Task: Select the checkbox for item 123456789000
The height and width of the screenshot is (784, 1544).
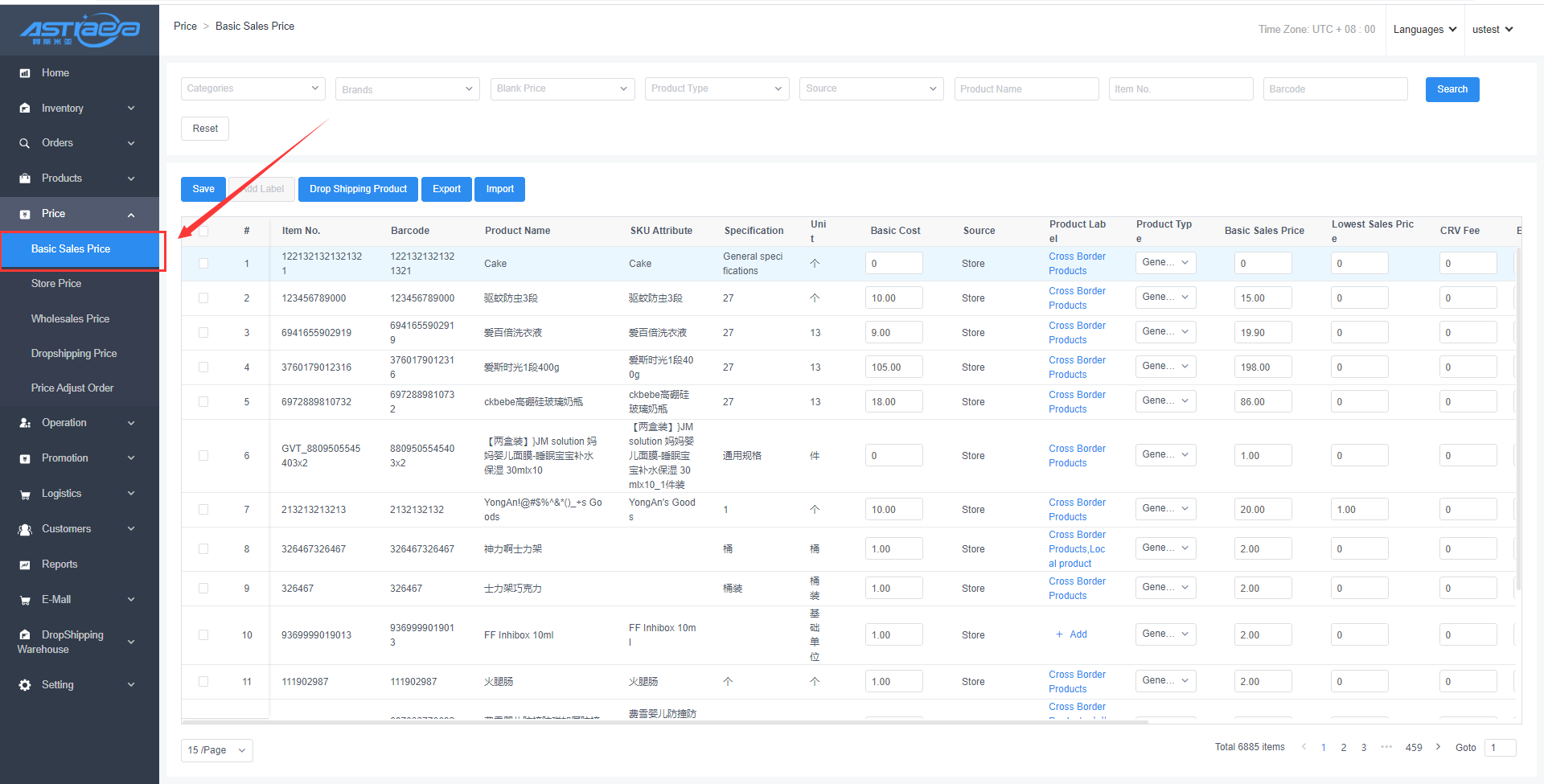Action: [203, 298]
